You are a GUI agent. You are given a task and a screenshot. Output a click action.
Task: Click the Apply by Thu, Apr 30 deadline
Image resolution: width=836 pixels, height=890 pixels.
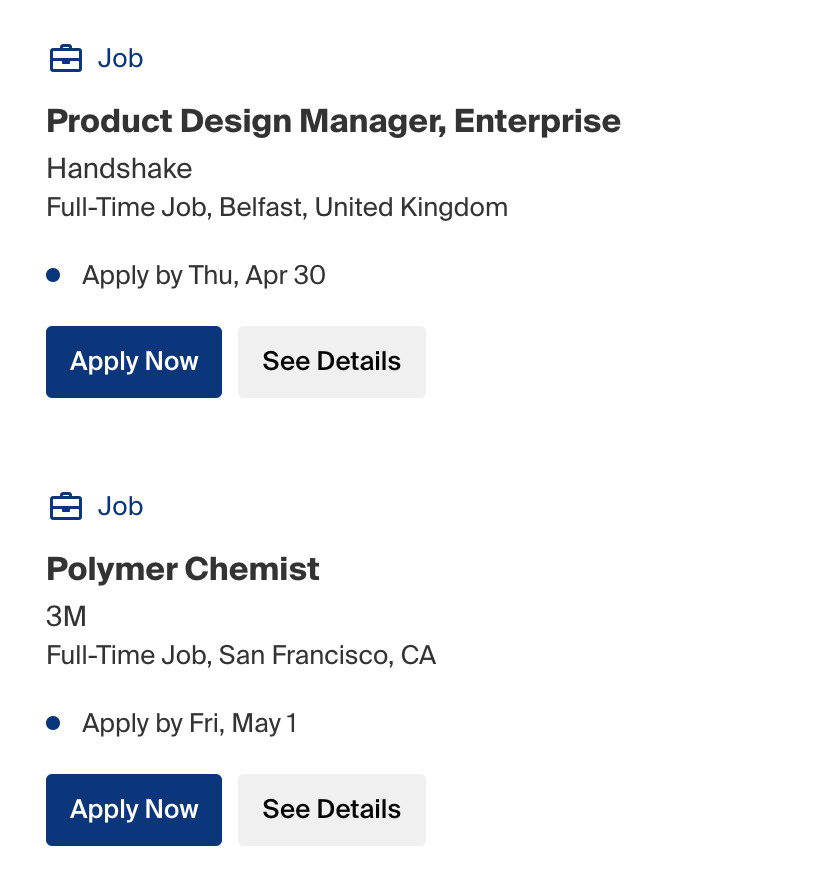pos(204,276)
